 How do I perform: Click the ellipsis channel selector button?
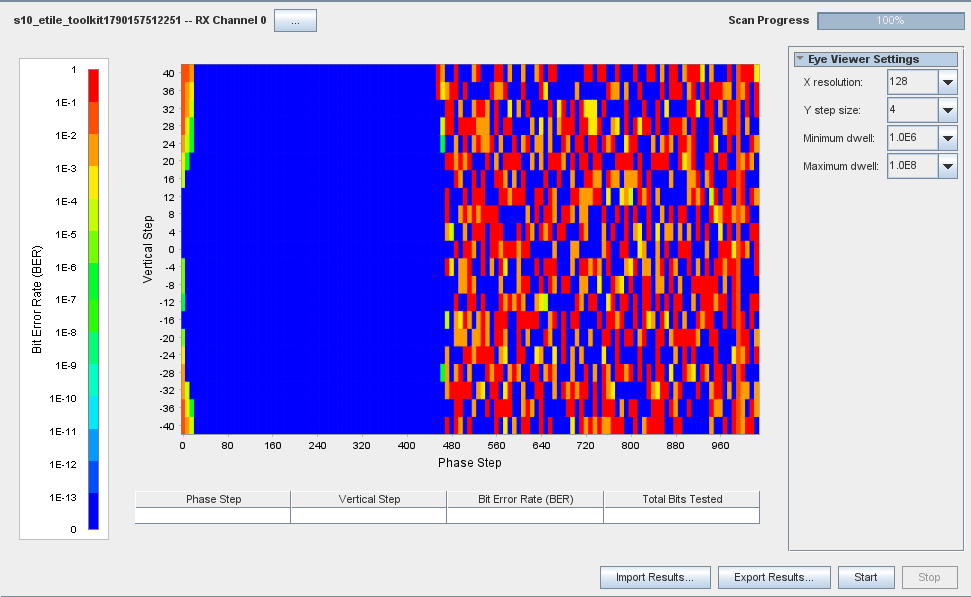[295, 20]
